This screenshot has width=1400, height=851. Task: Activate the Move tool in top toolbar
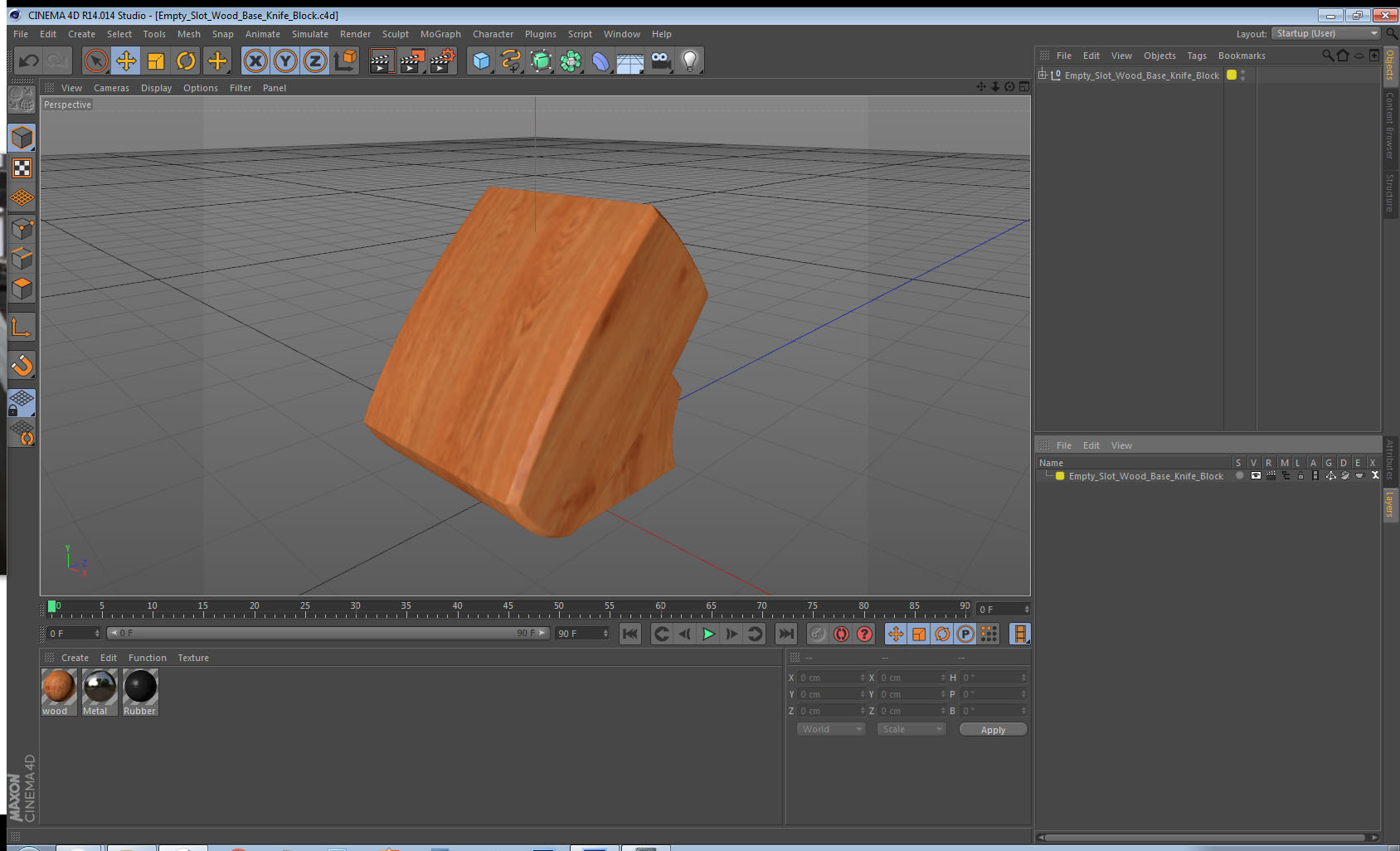pyautogui.click(x=126, y=61)
